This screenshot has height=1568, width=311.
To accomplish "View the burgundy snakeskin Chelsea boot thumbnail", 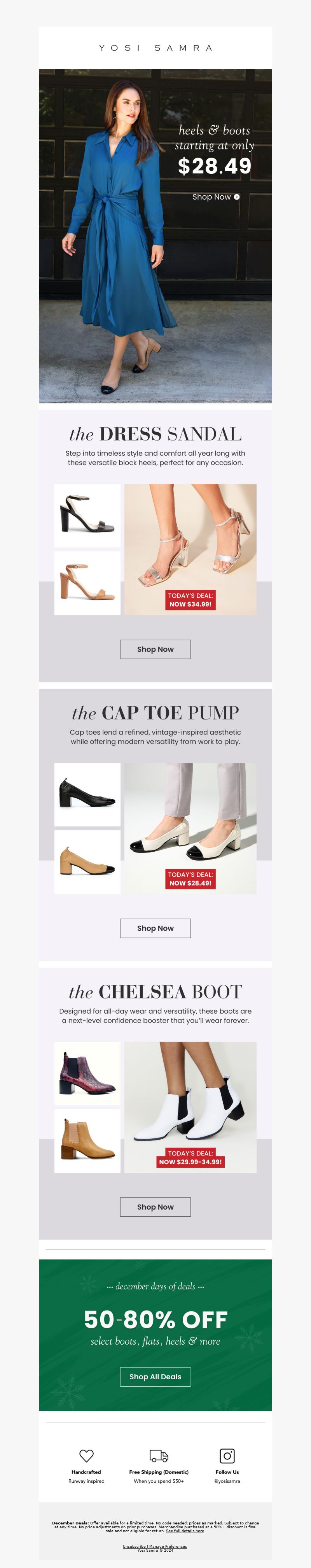I will (87, 1073).
